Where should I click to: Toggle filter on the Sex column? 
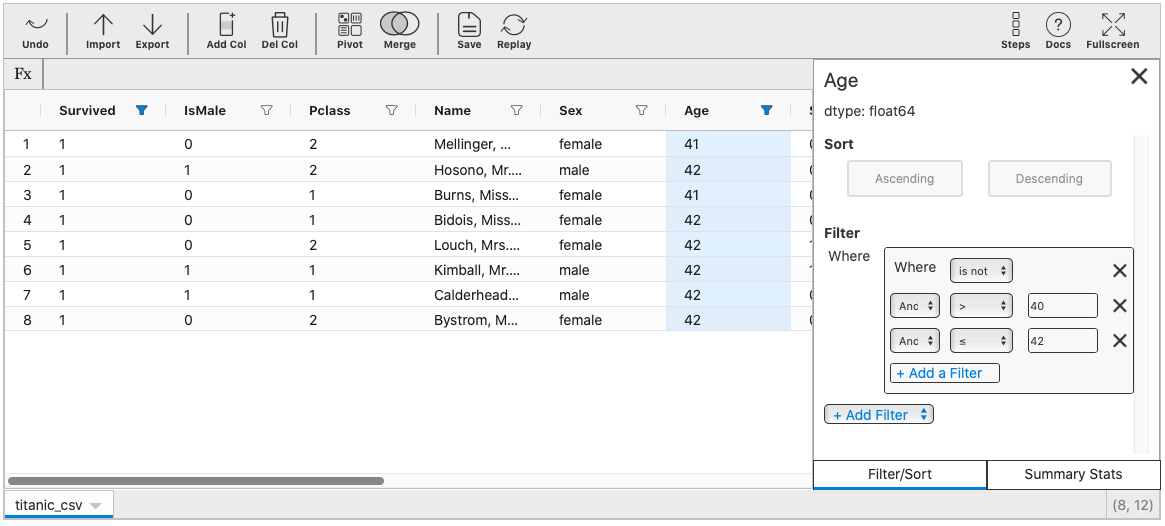click(642, 111)
